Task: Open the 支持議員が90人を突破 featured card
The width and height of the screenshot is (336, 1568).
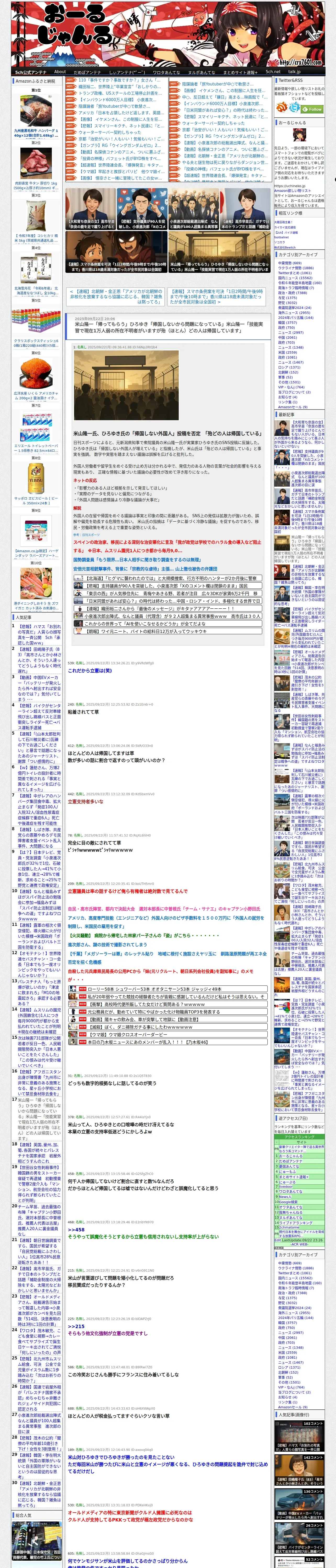Action: click(x=142, y=209)
